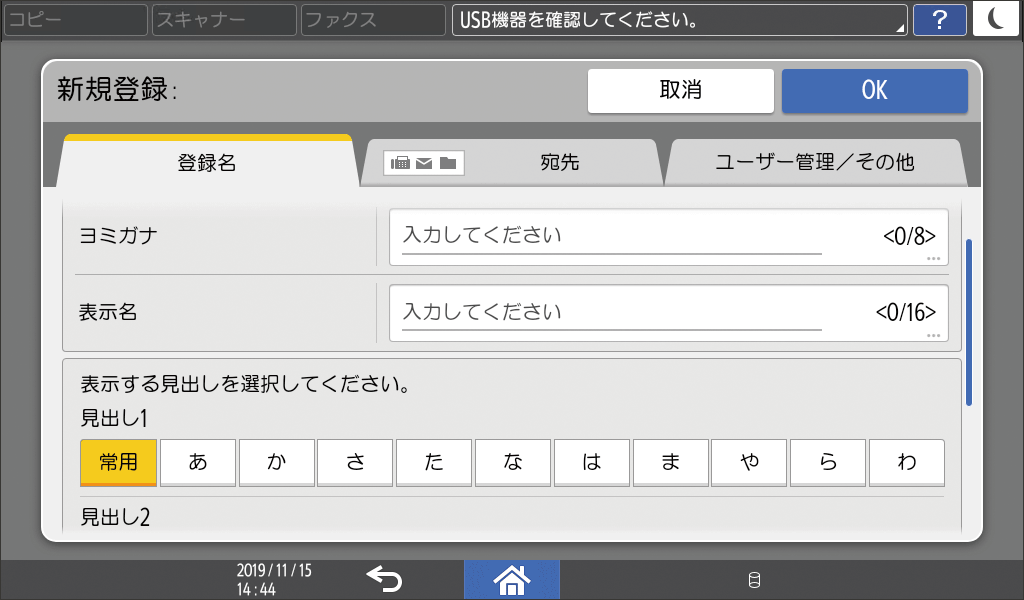
Task: Select the あ index key
Action: click(197, 462)
